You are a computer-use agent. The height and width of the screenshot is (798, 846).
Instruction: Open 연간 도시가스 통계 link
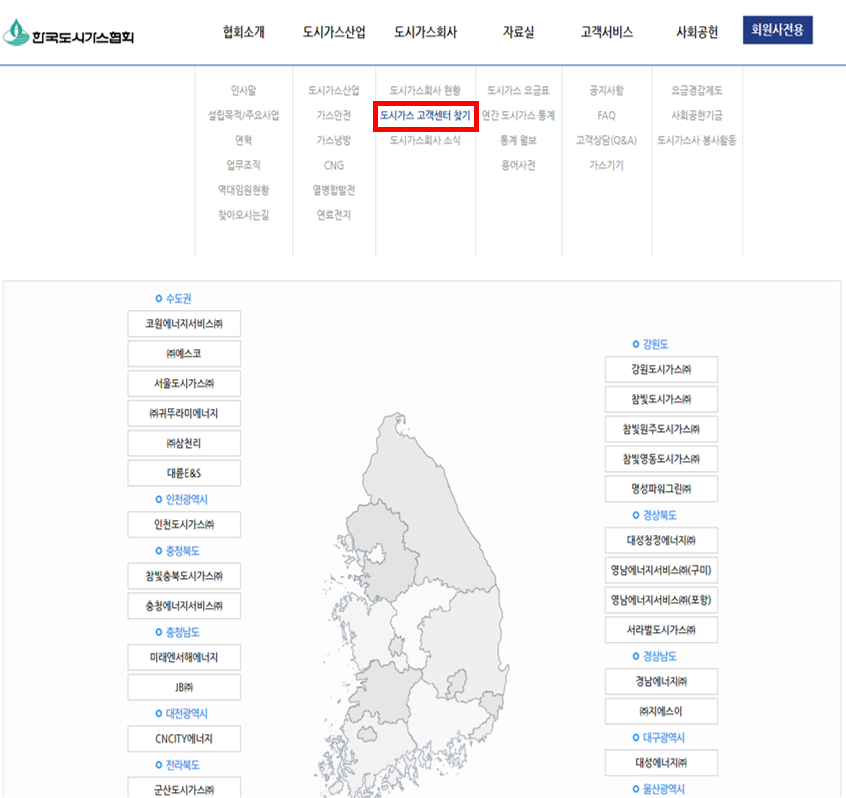pos(518,115)
